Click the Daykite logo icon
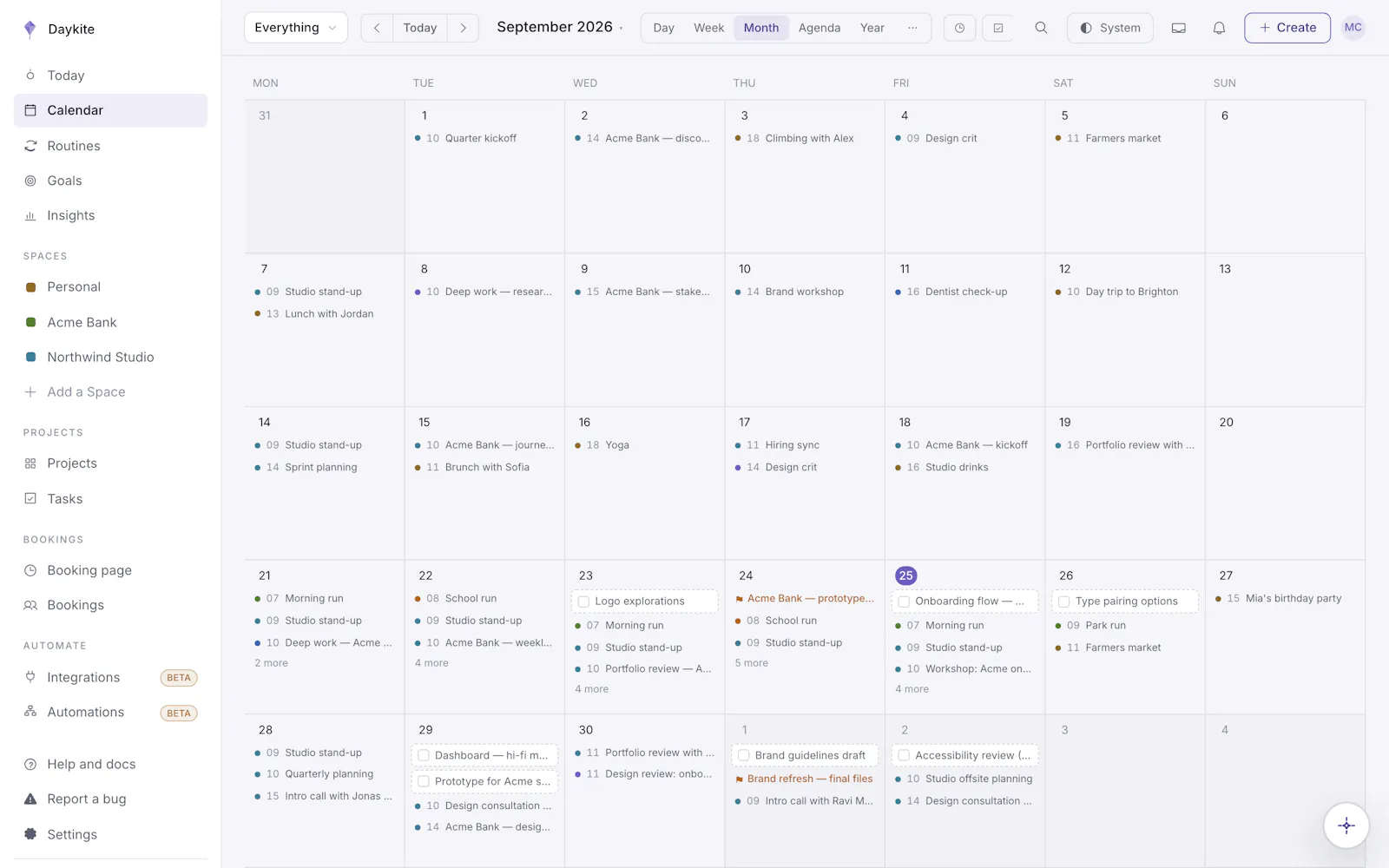This screenshot has height=868, width=1389. click(x=30, y=29)
